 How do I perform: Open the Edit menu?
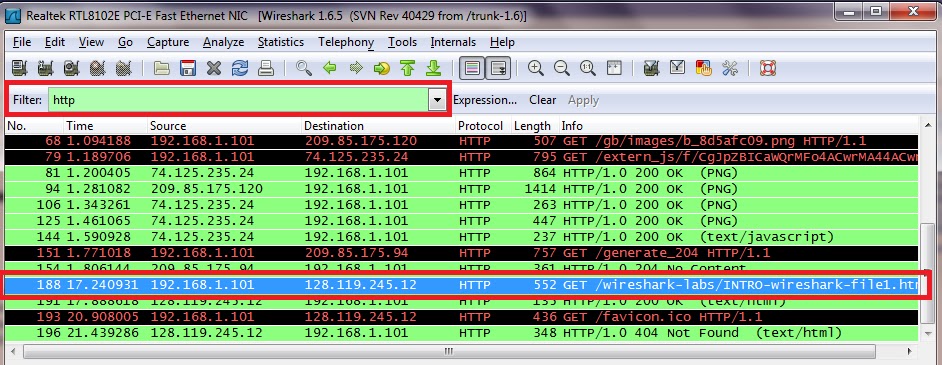[55, 42]
